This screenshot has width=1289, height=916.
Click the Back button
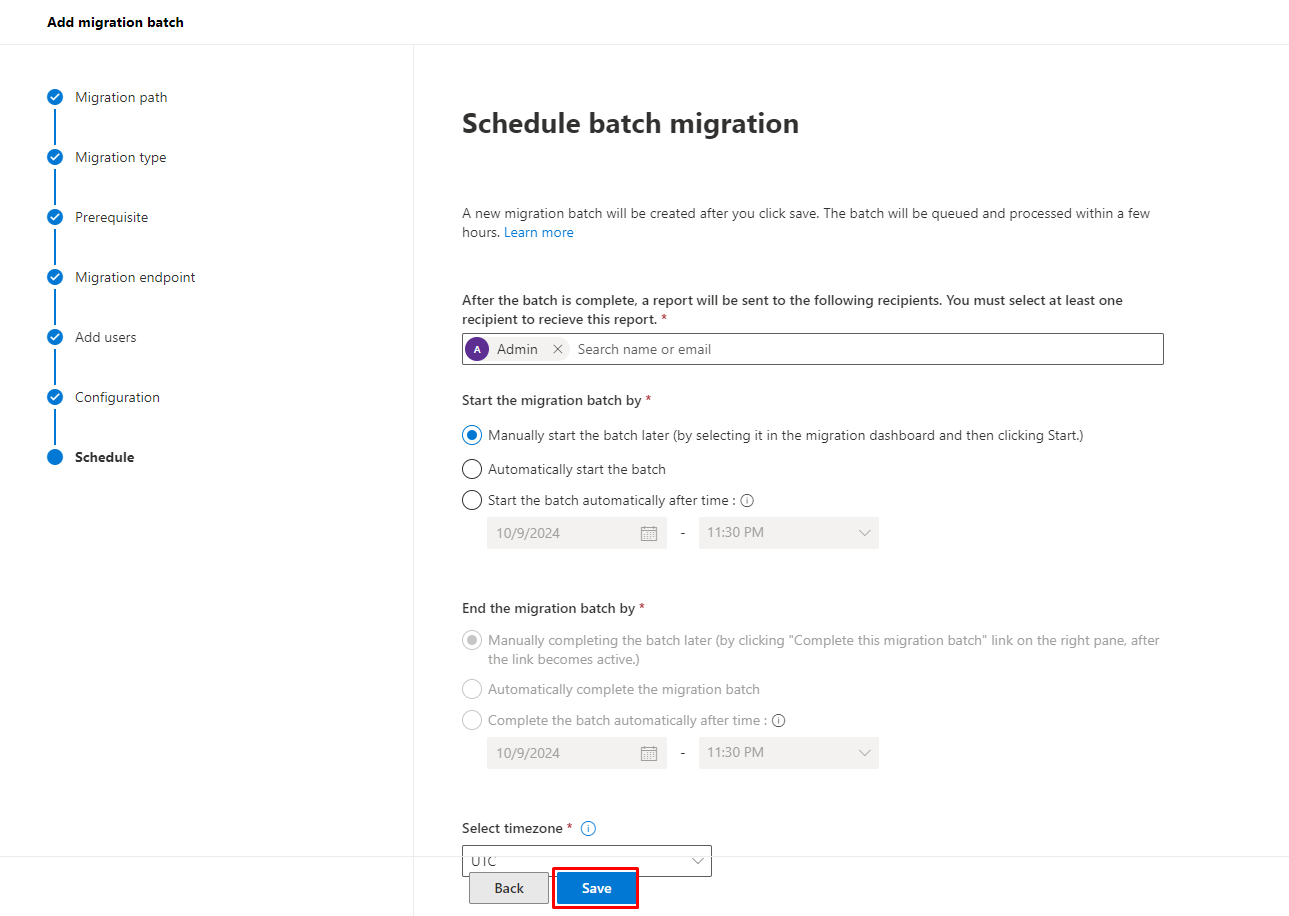(509, 888)
